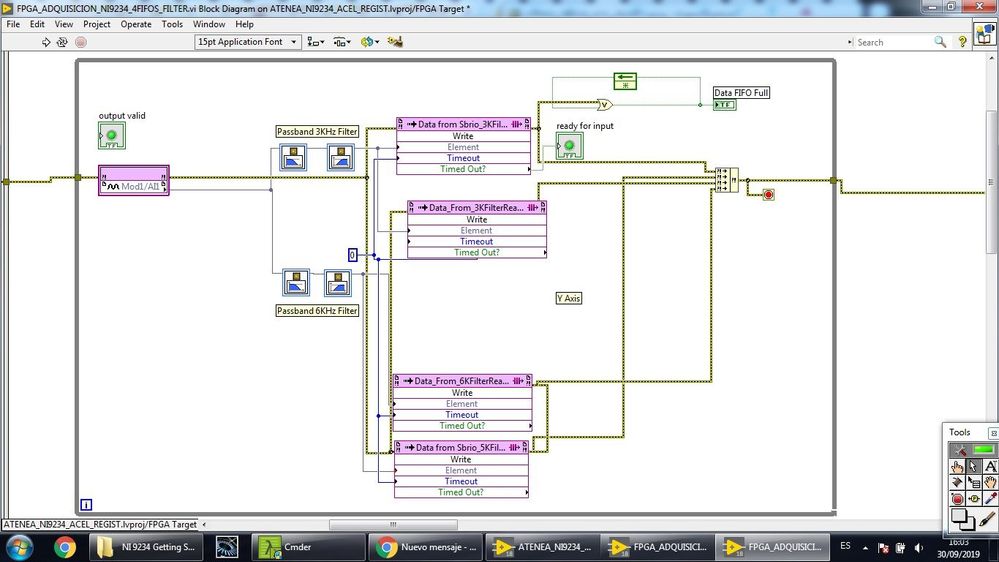Switch to Nuevo mensaje Chrome window

click(426, 547)
